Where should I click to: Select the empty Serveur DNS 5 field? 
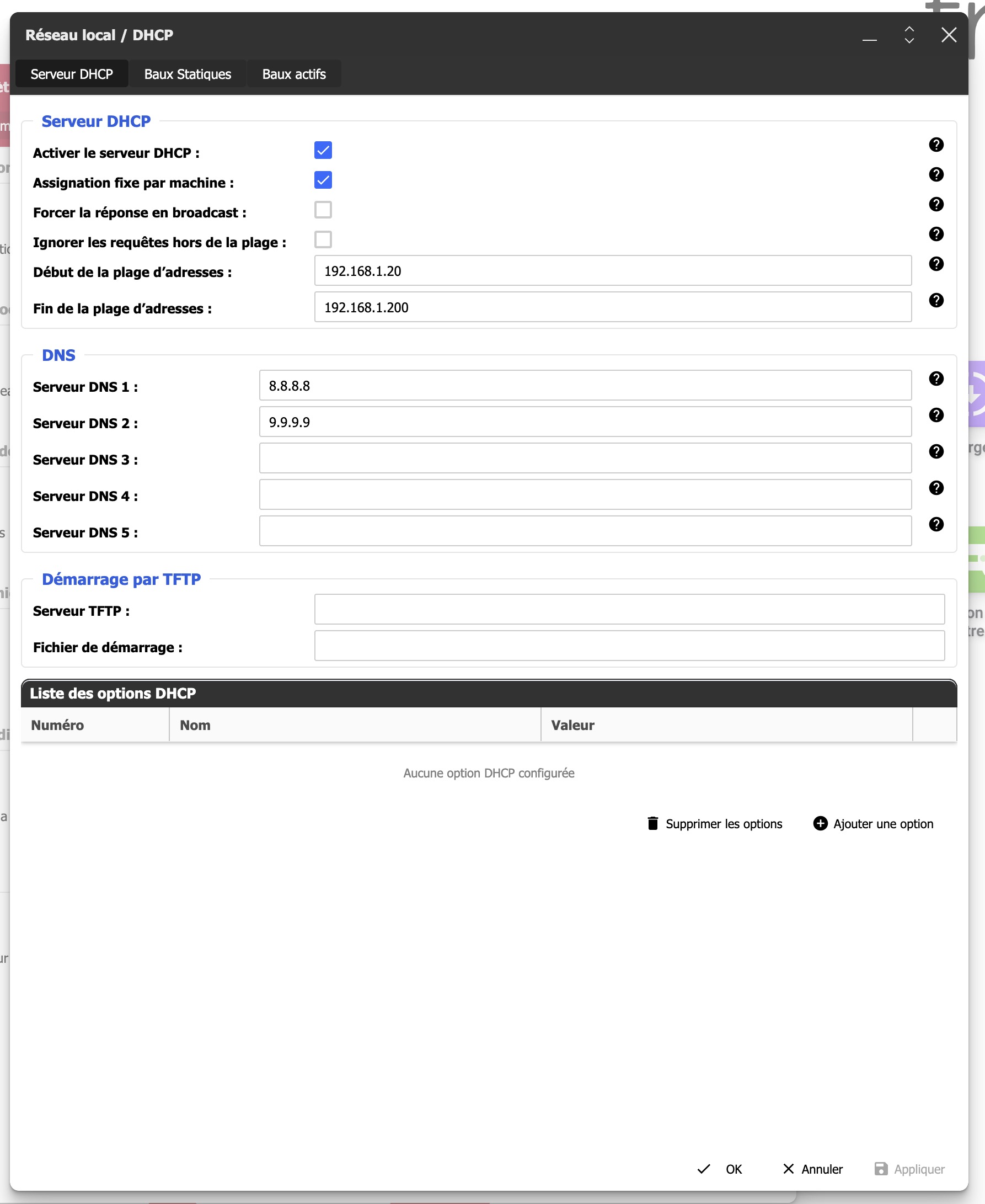coord(586,531)
